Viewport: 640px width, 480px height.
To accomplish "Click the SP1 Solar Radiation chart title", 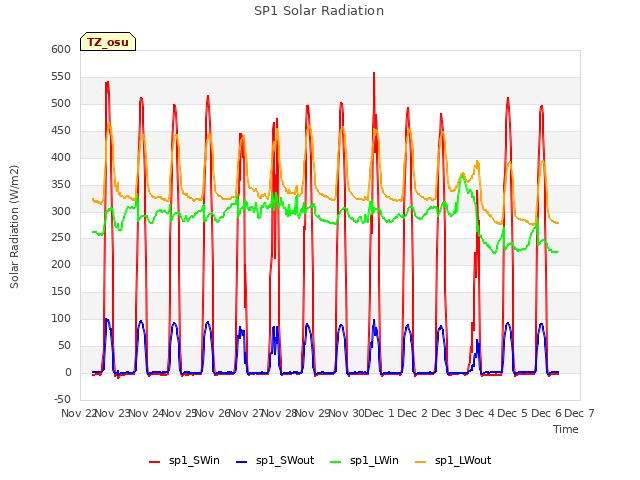I will coord(319,11).
